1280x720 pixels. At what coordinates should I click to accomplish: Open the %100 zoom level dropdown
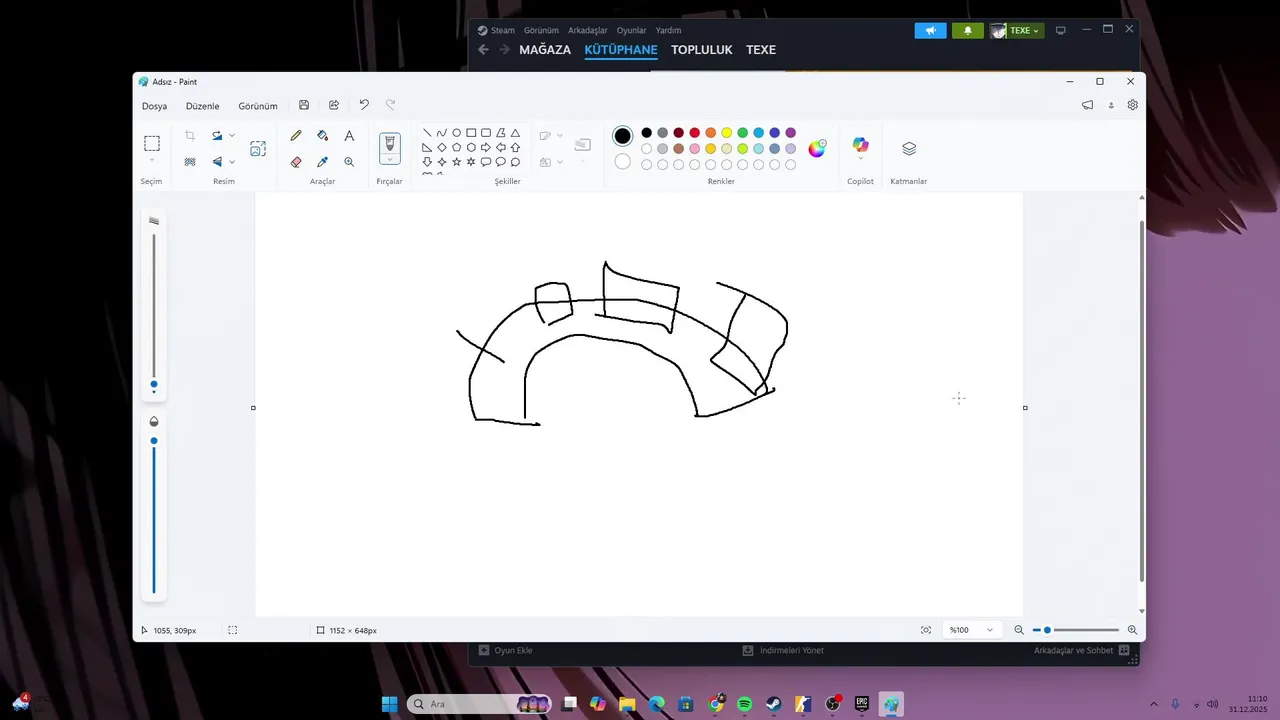(x=971, y=630)
